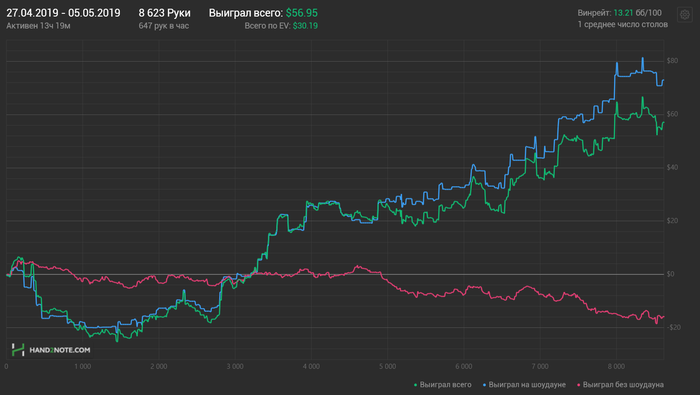Viewport: 700px width, 395px height.
Task: Click the $40 y-axis label
Action: pyautogui.click(x=672, y=167)
